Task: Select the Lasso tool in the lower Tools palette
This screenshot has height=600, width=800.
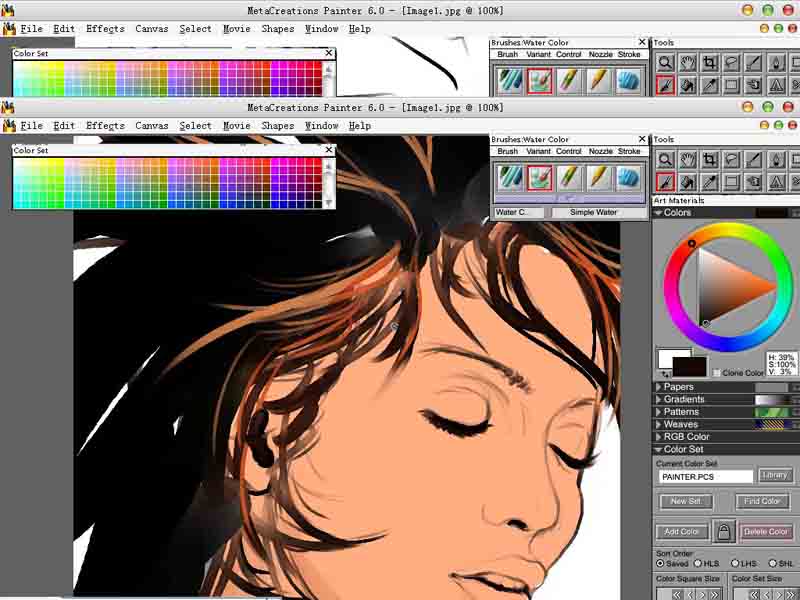Action: coord(732,160)
